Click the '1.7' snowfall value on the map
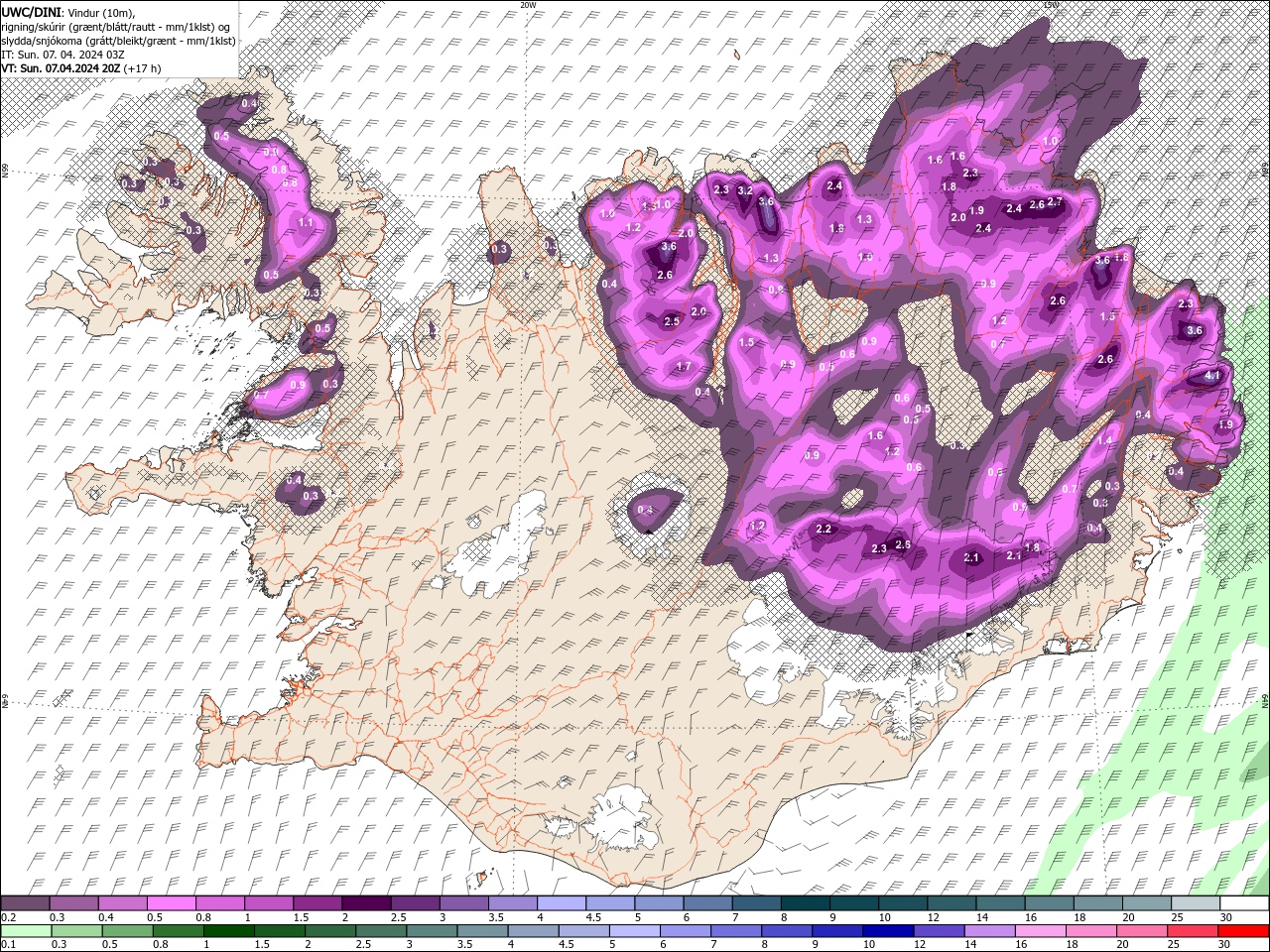Image resolution: width=1270 pixels, height=952 pixels. click(x=683, y=367)
